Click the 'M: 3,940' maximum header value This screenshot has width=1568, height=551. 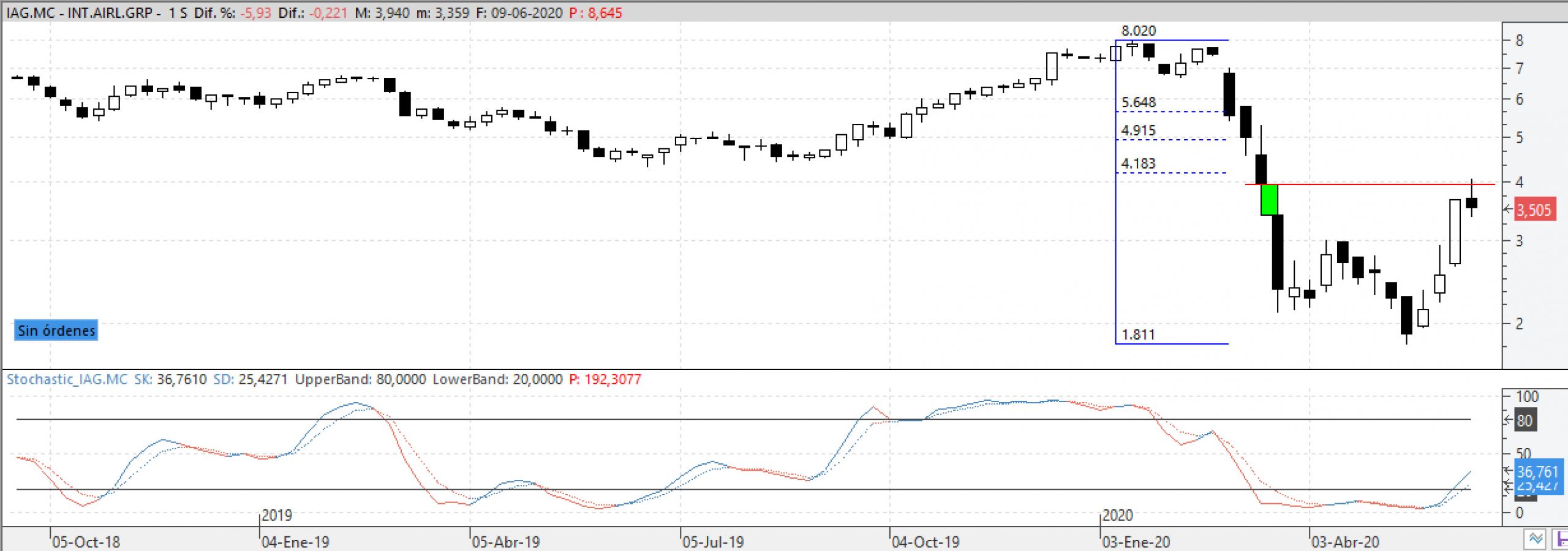(x=382, y=13)
